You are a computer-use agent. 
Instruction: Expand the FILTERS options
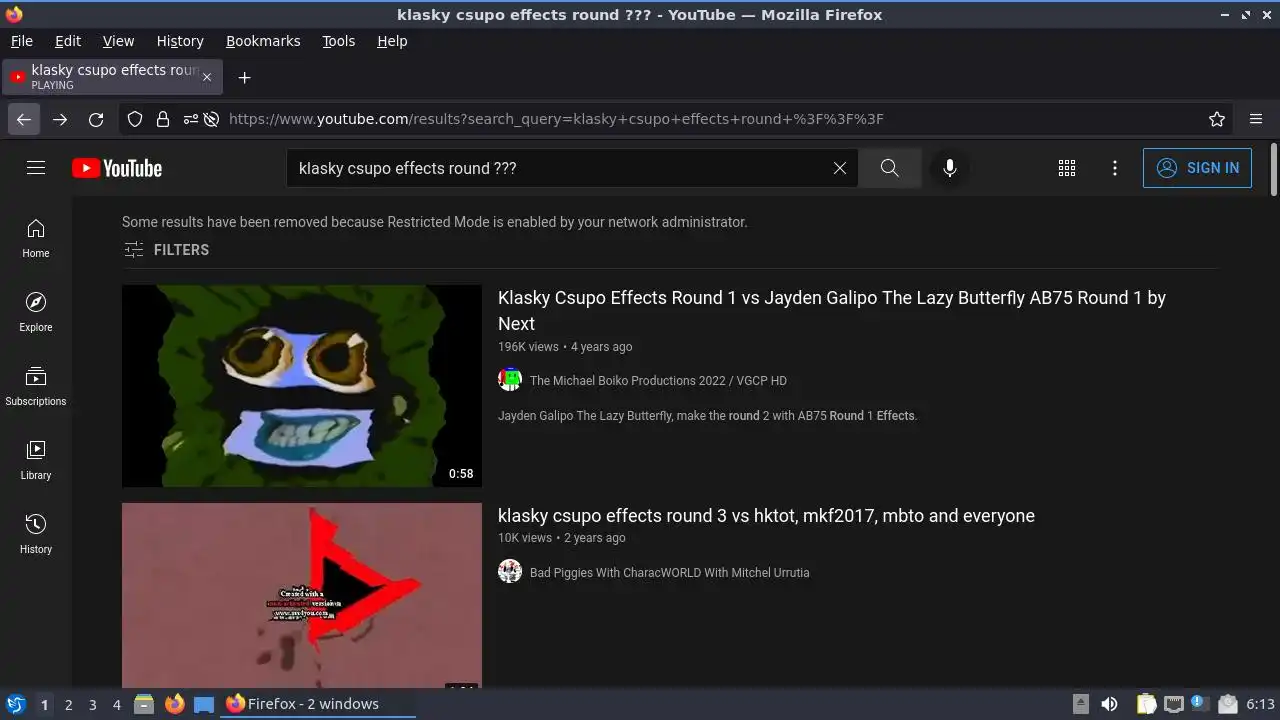pos(166,250)
